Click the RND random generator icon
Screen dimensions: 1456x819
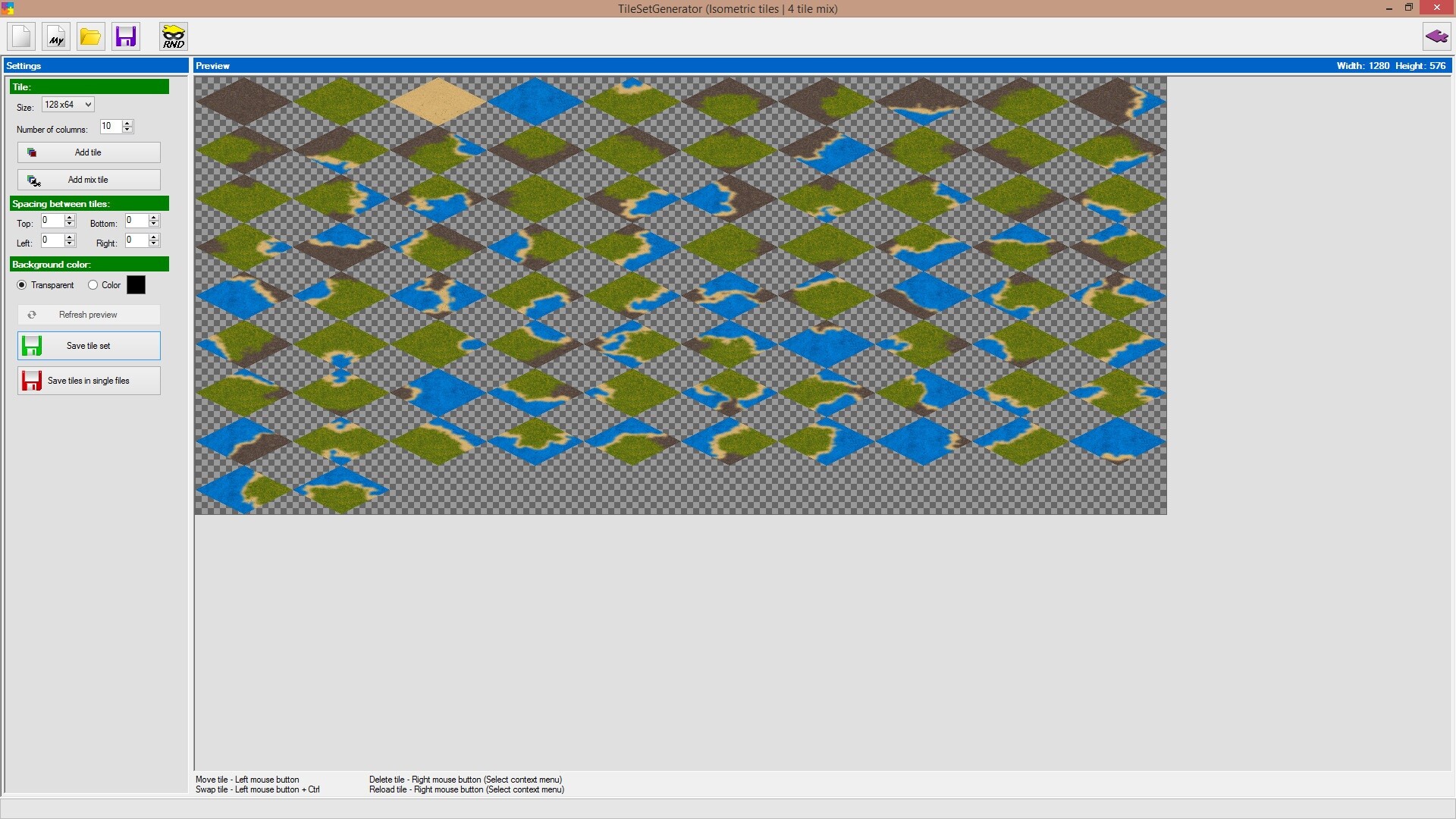pyautogui.click(x=174, y=36)
